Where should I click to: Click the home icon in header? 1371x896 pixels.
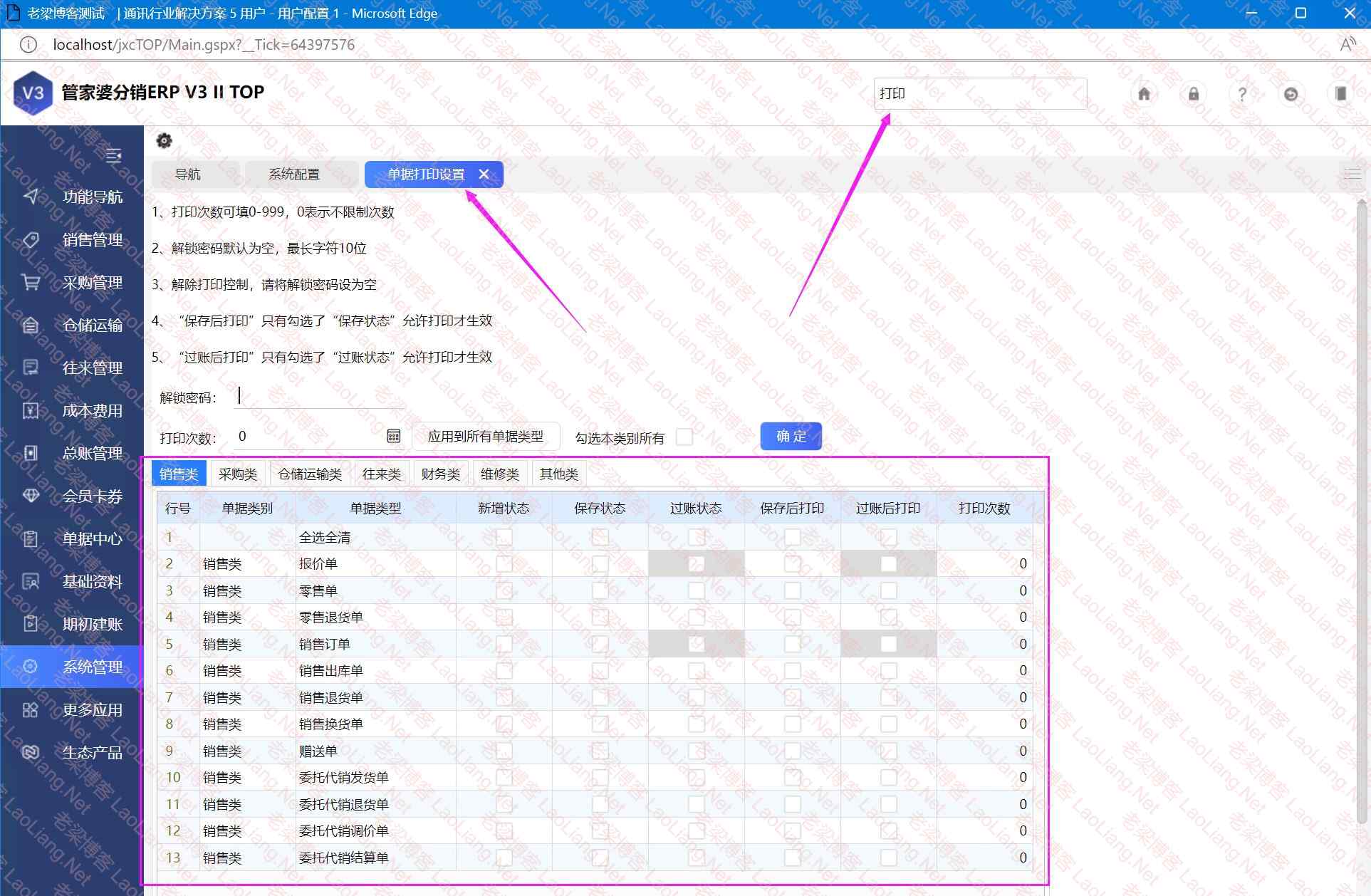point(1144,94)
